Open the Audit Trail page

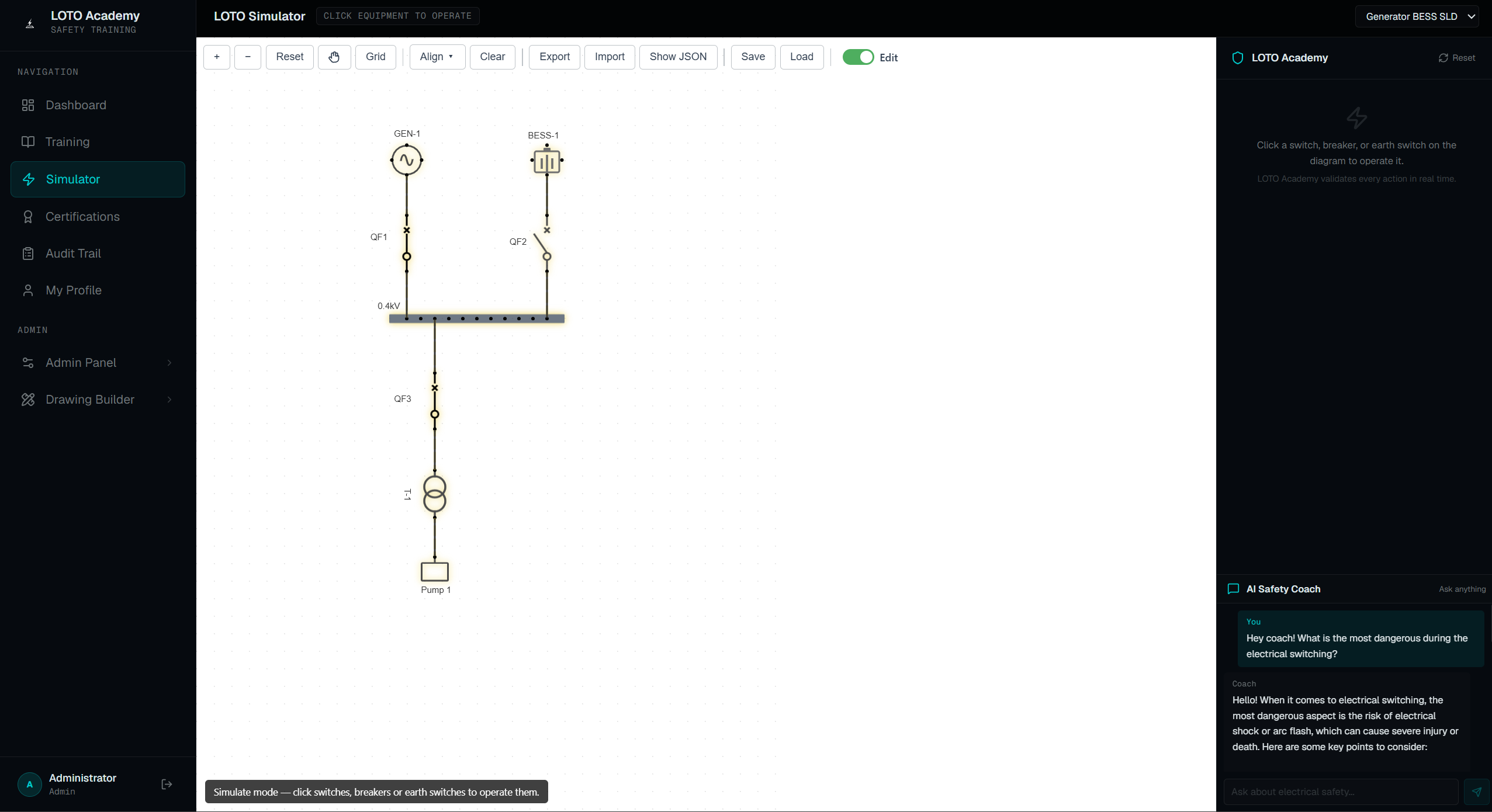tap(98, 254)
